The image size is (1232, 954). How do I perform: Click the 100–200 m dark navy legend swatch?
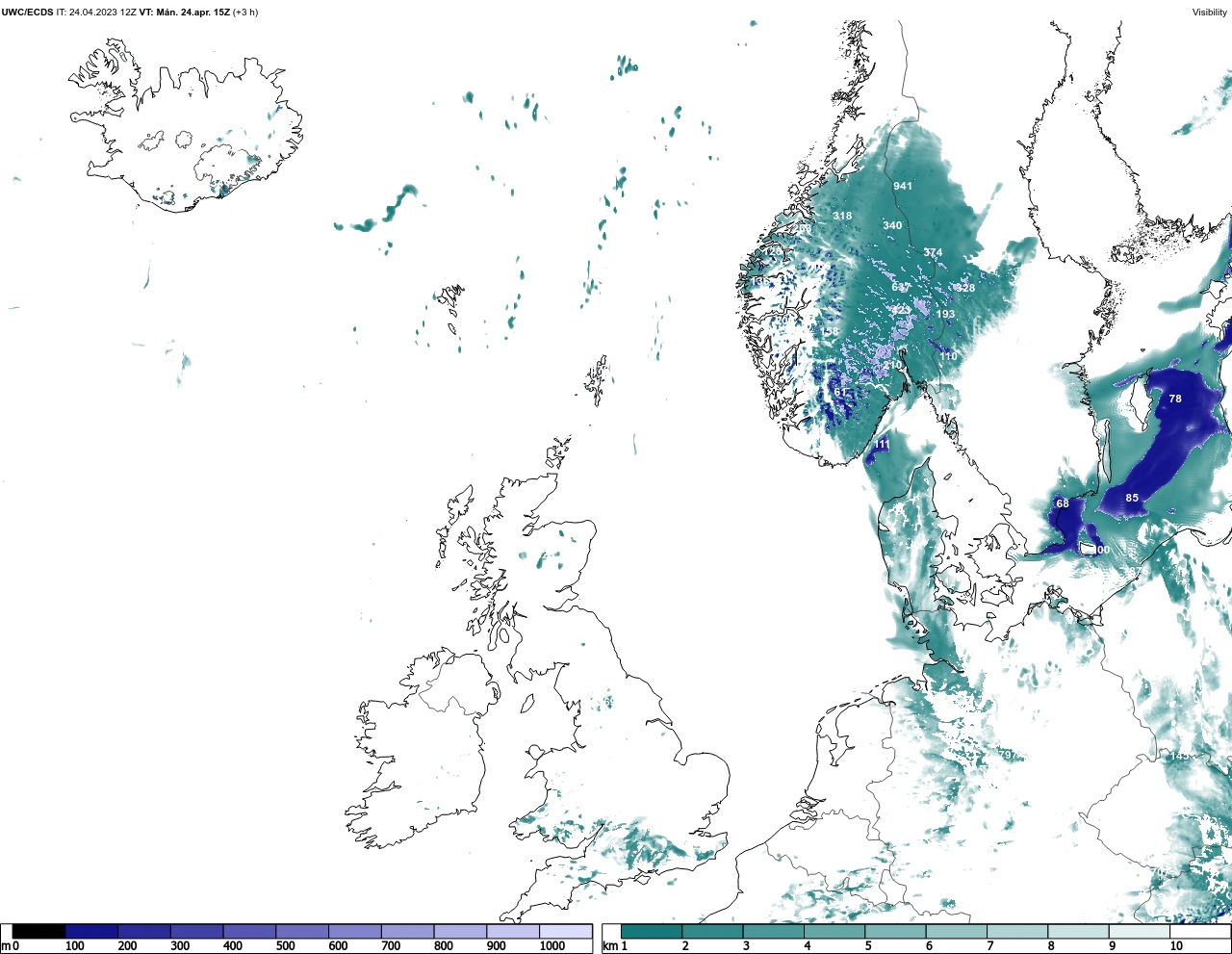[91, 932]
